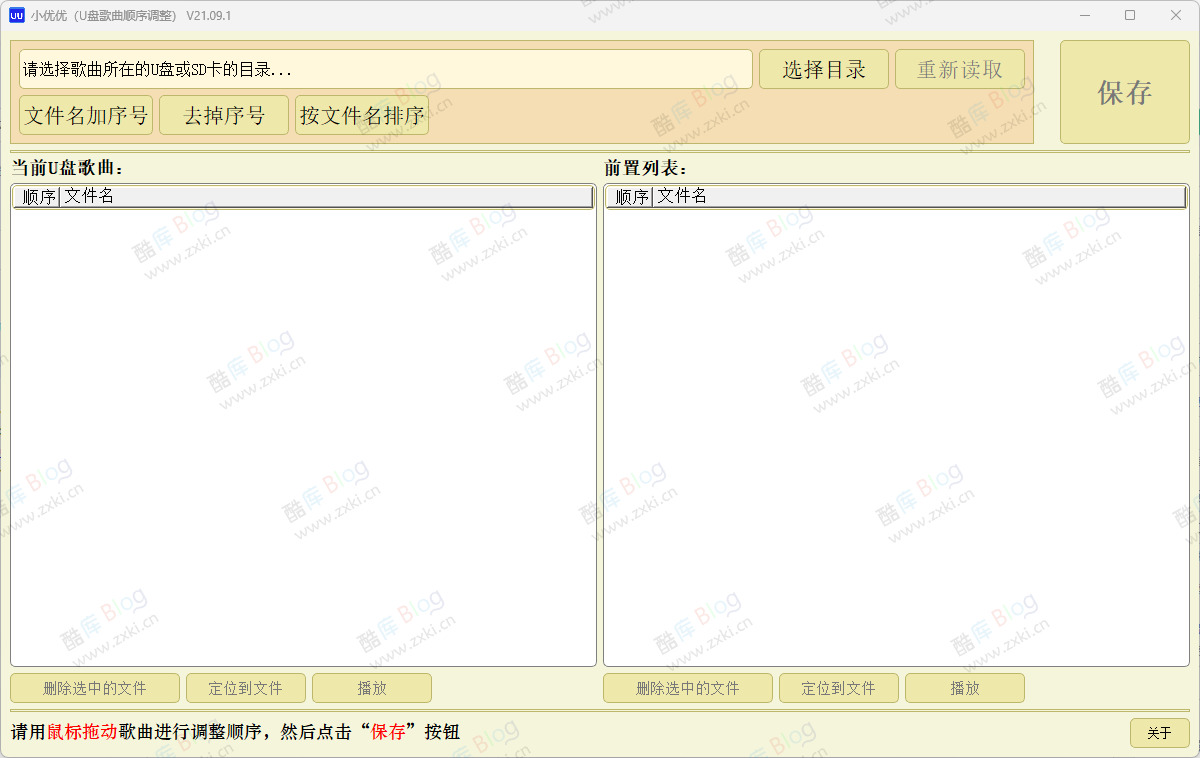The width and height of the screenshot is (1200, 758).
Task: Click 删除选中的文件 under the left song list
Action: [x=94, y=688]
